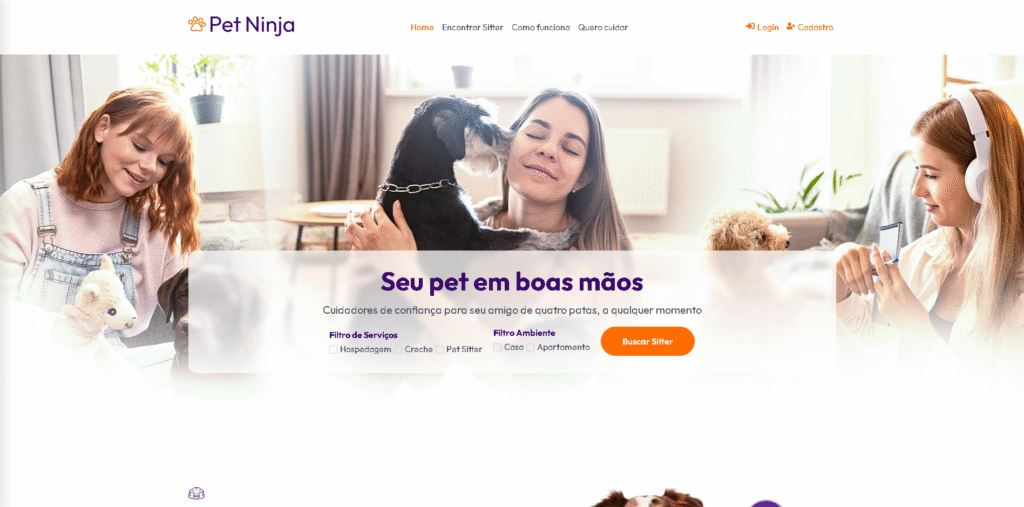The height and width of the screenshot is (507, 1024).
Task: Open the Encontrar Sitter menu item
Action: [x=472, y=27]
